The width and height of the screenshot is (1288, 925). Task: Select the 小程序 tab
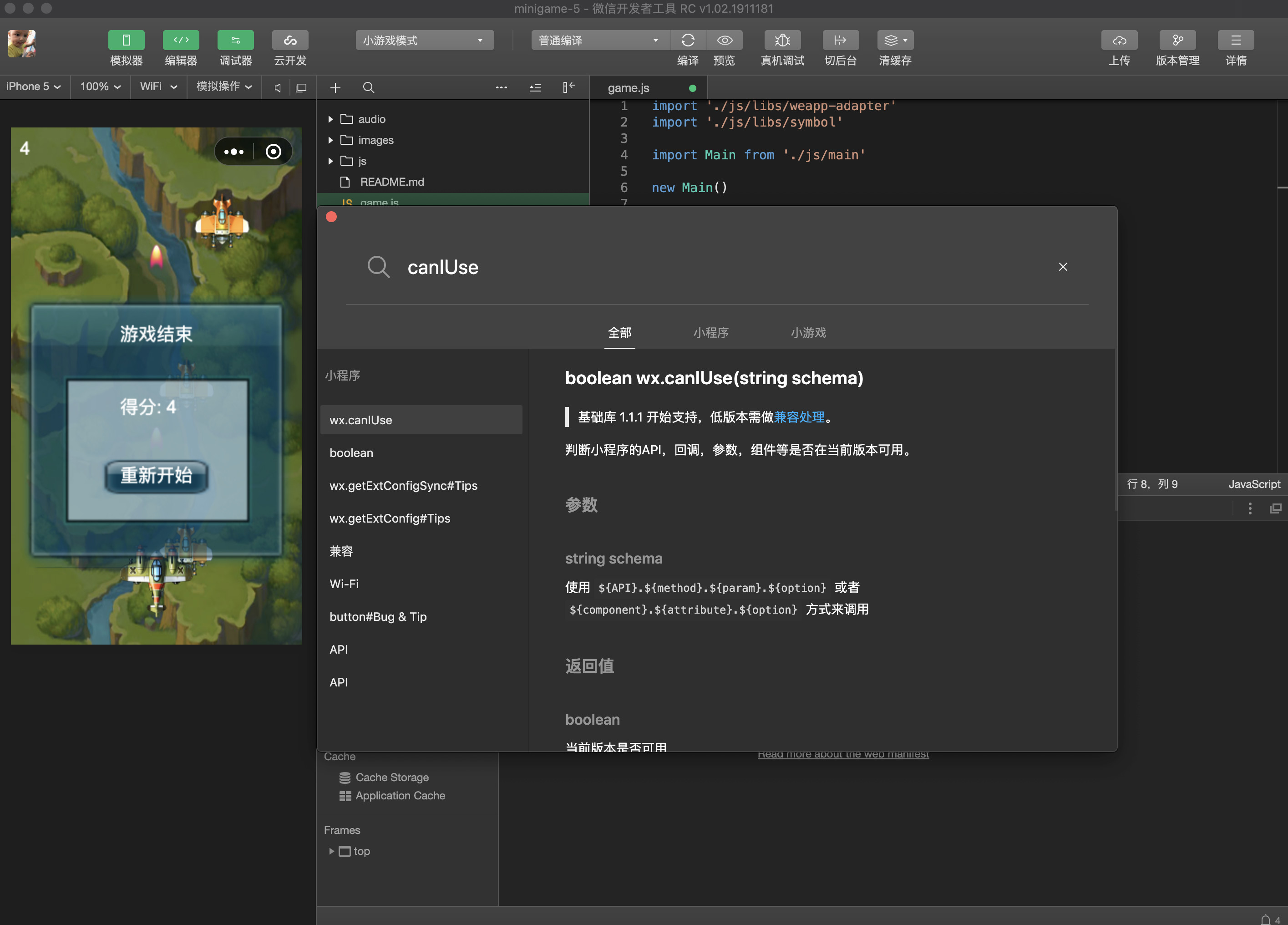click(x=711, y=333)
